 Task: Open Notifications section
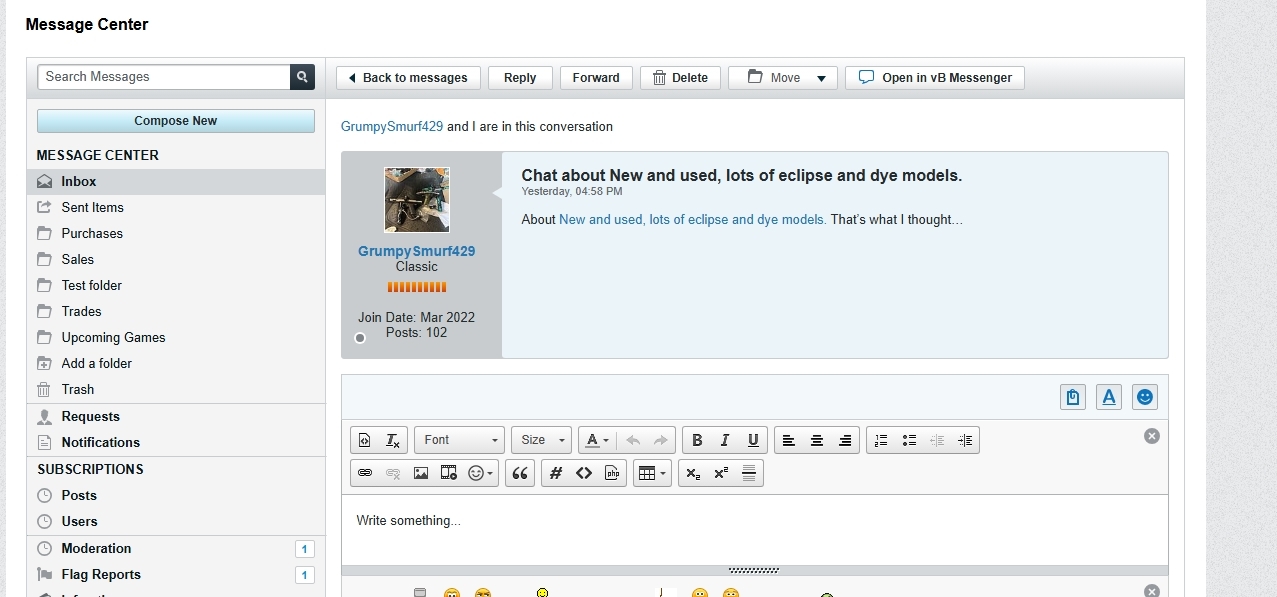176,442
